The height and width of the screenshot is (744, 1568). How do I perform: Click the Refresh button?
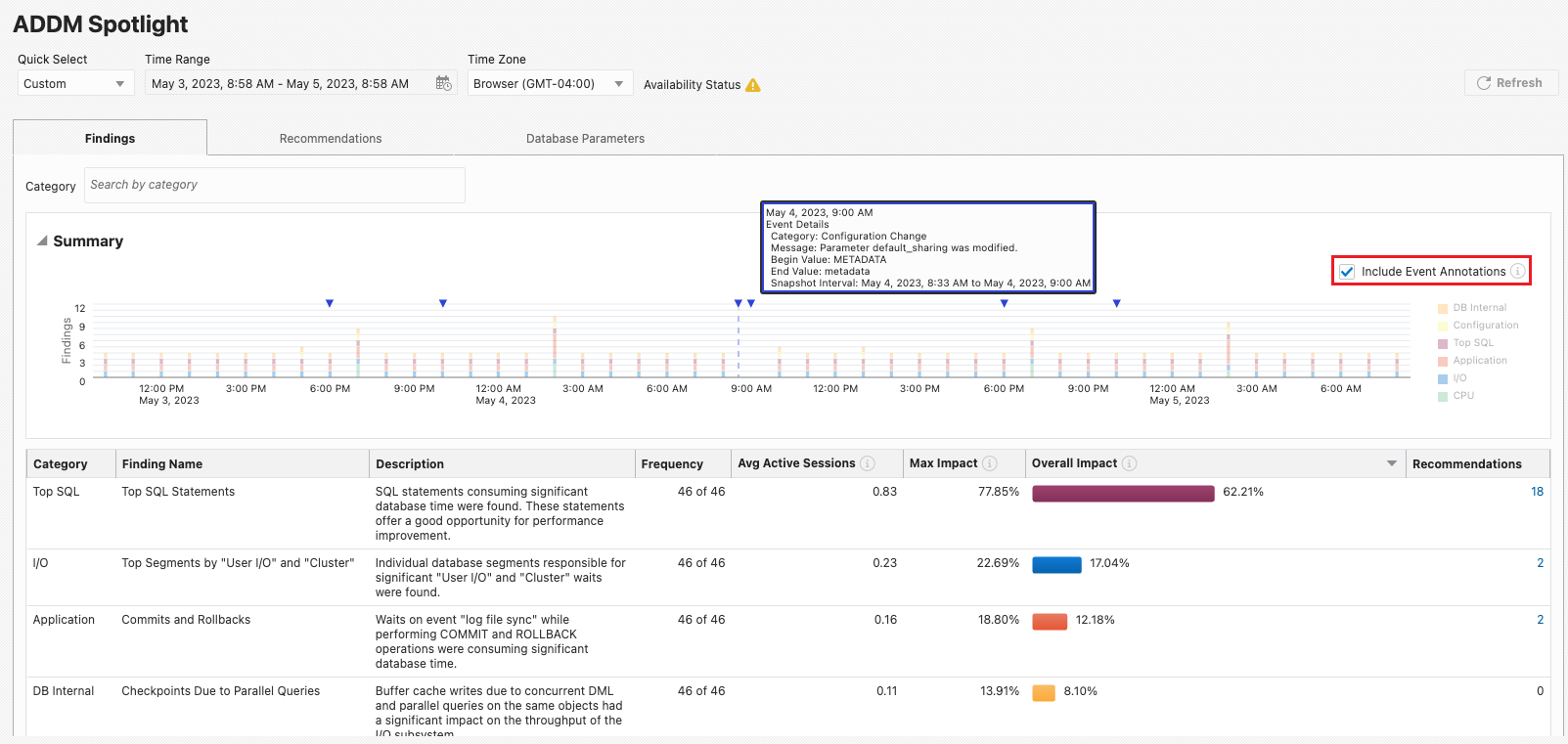[1509, 83]
